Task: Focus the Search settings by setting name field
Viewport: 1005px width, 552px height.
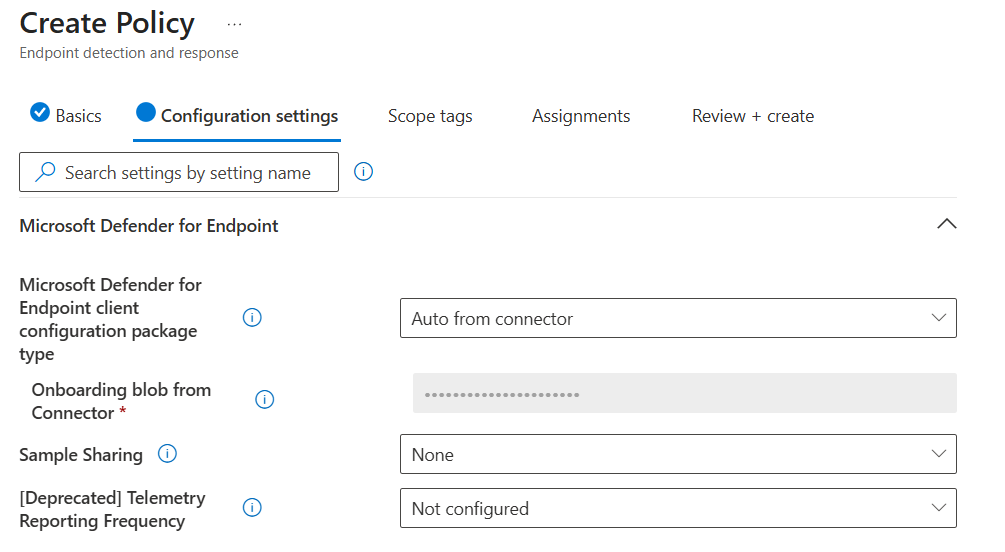Action: click(188, 173)
